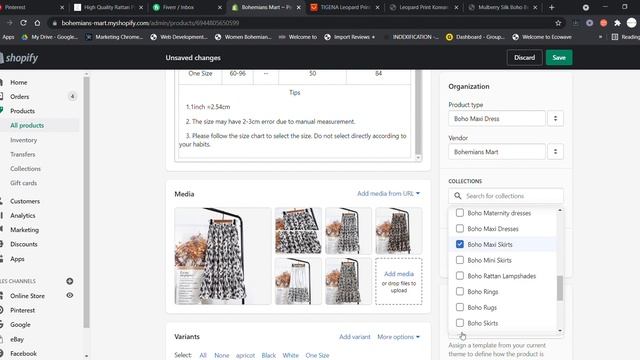
Task: Click inside the Search for collections field
Action: [x=506, y=196]
